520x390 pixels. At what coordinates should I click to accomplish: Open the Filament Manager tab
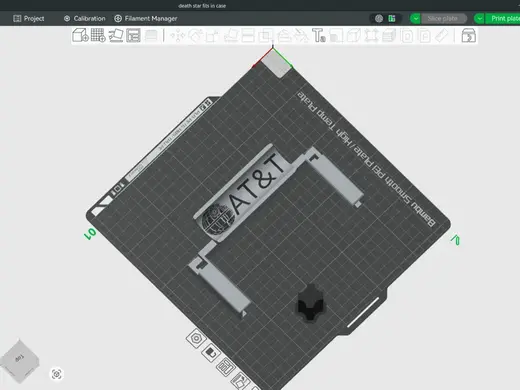click(146, 18)
